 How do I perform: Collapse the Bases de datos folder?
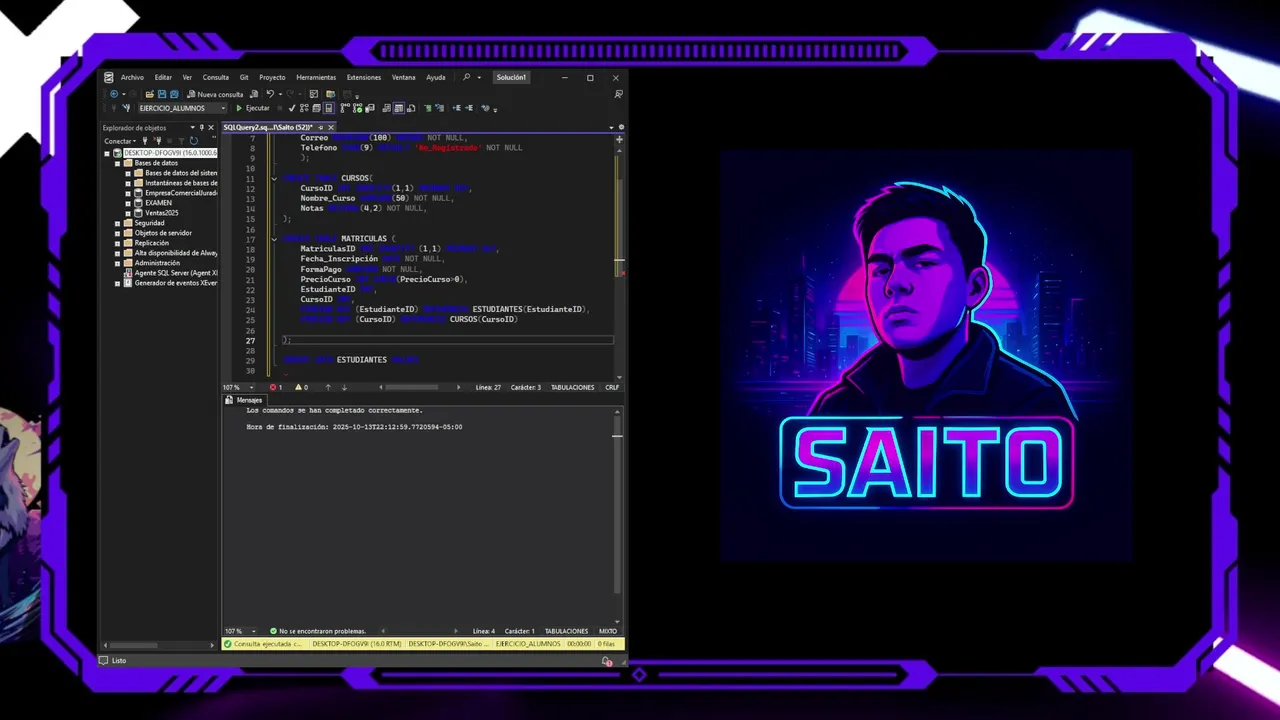point(117,163)
